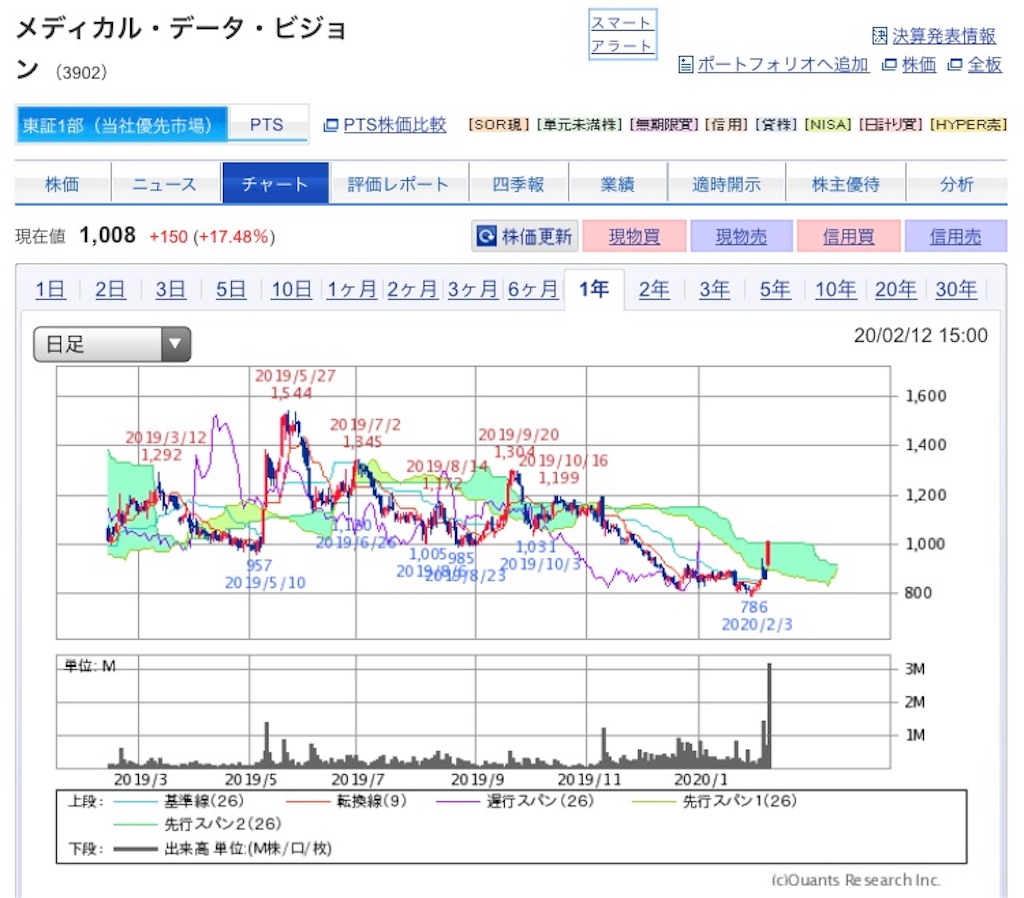1024x898 pixels.
Task: Click the 先行スパン2(26) legend entry
Action: coord(197,824)
